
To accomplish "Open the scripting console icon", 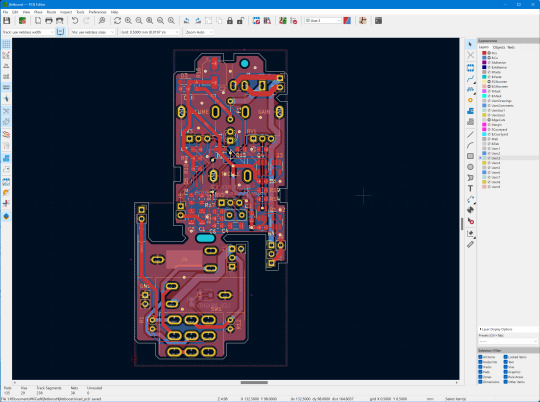I will coord(378,21).
